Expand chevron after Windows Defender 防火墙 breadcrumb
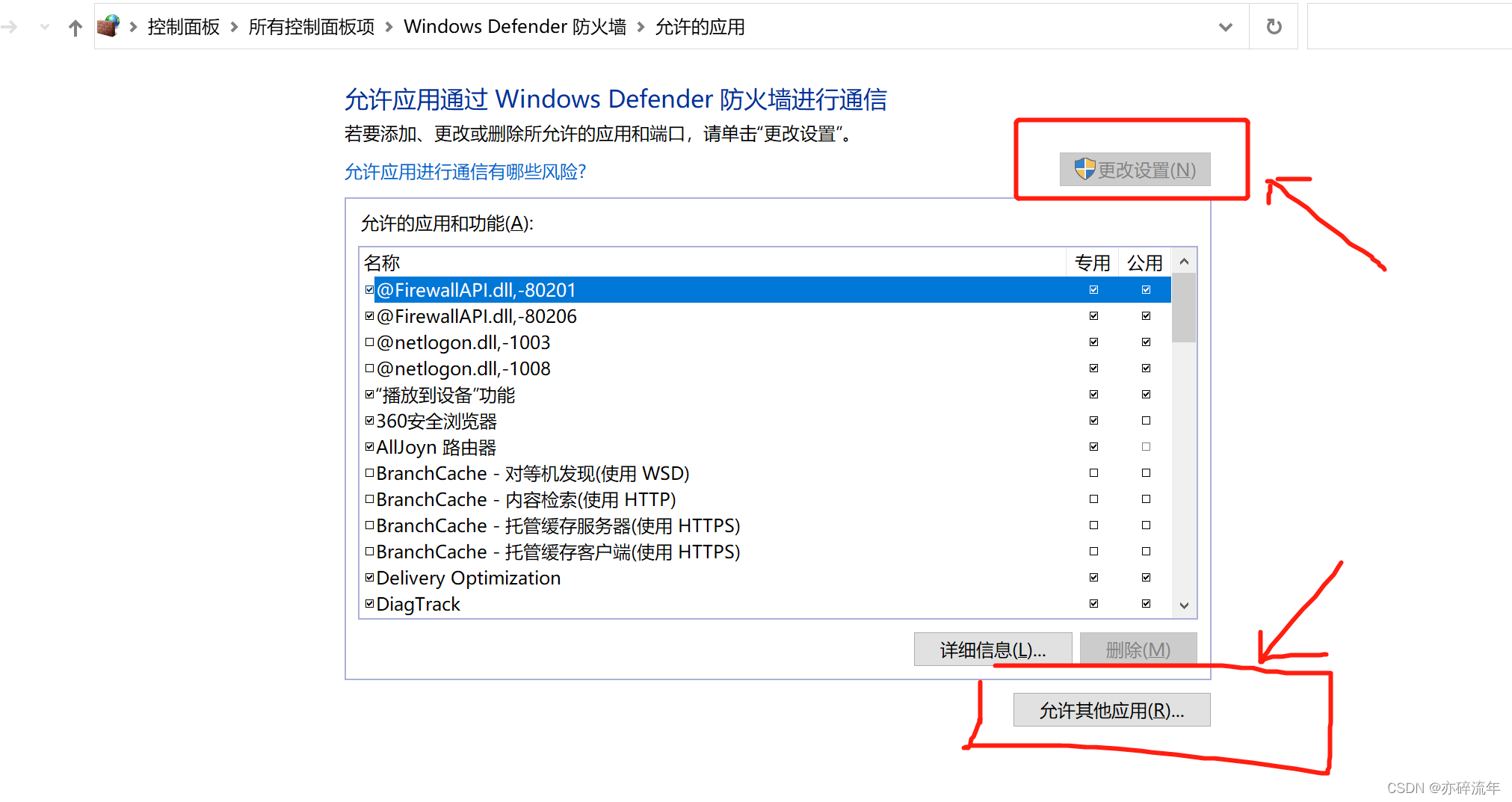The height and width of the screenshot is (802, 1512). point(641,27)
